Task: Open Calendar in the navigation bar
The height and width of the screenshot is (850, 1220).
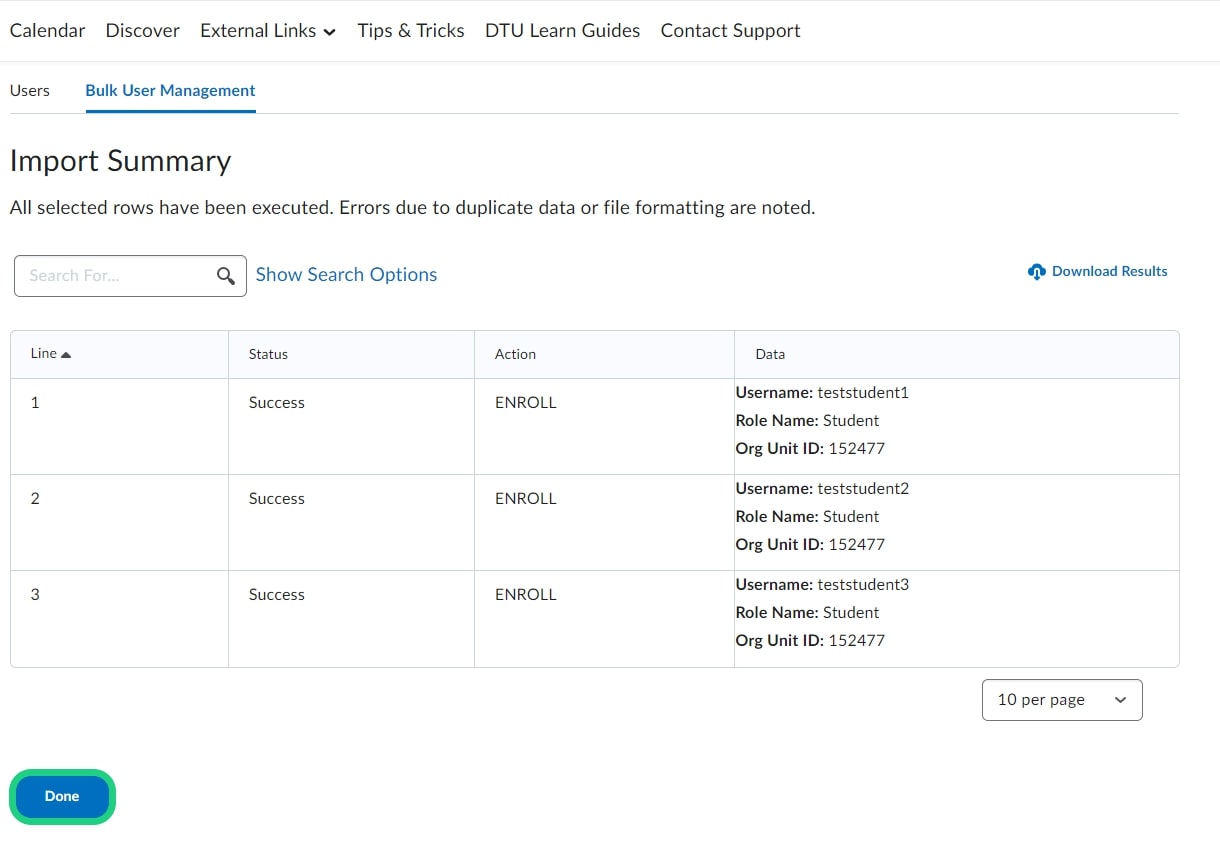Action: (47, 31)
